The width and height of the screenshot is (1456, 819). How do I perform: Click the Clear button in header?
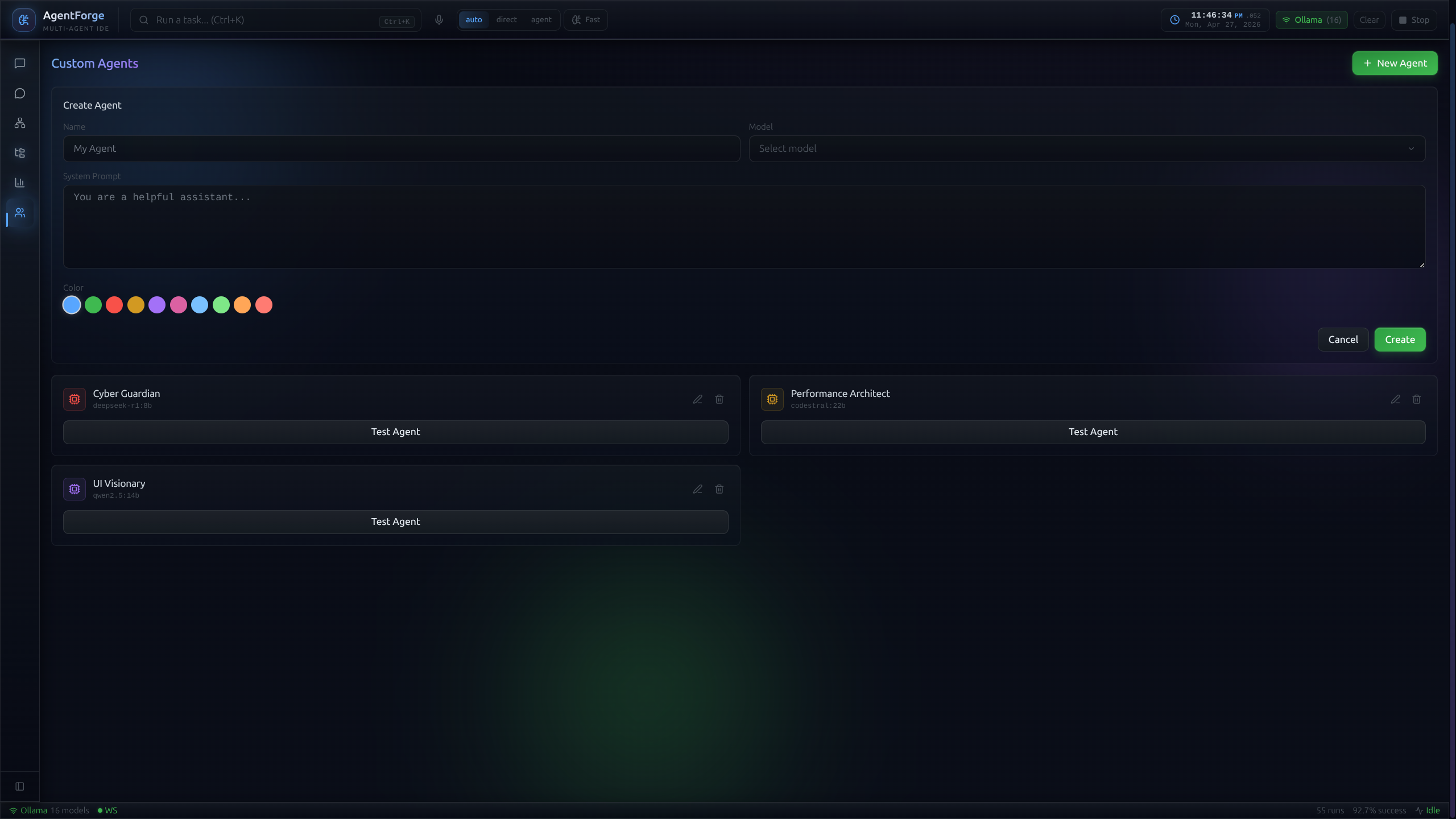click(1369, 20)
